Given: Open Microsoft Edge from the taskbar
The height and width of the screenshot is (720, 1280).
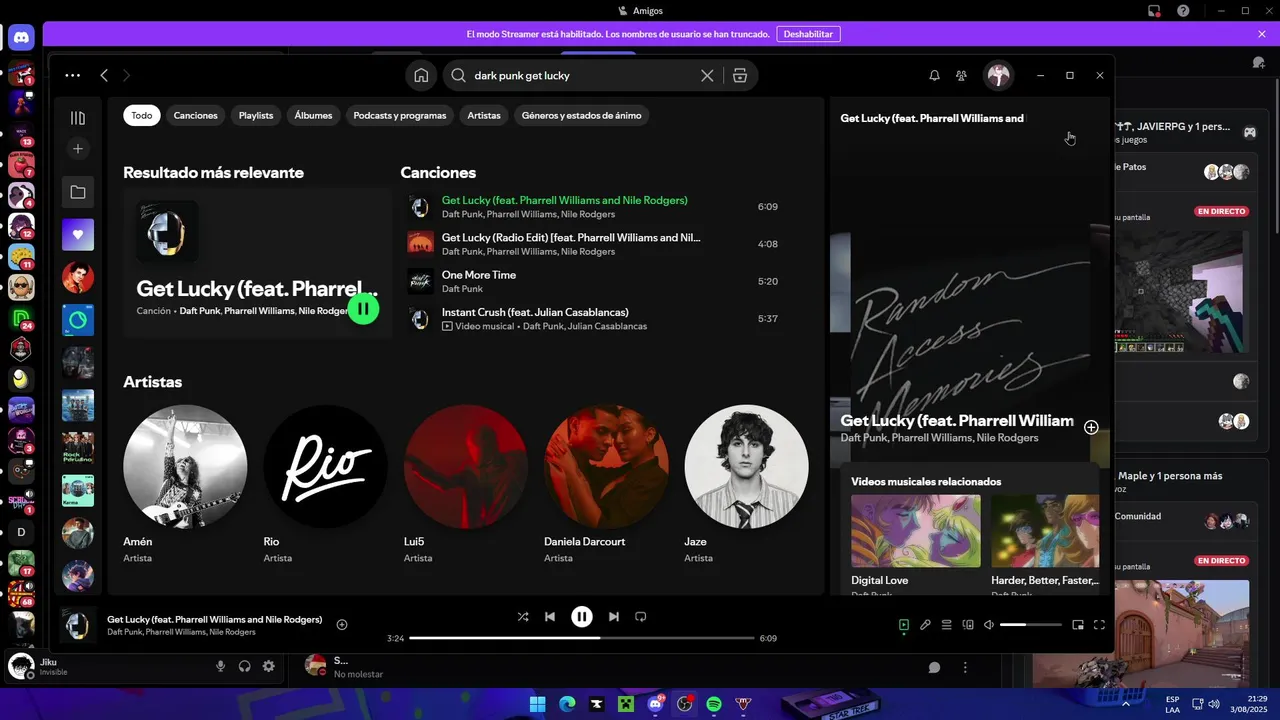Looking at the screenshot, I should [x=567, y=704].
